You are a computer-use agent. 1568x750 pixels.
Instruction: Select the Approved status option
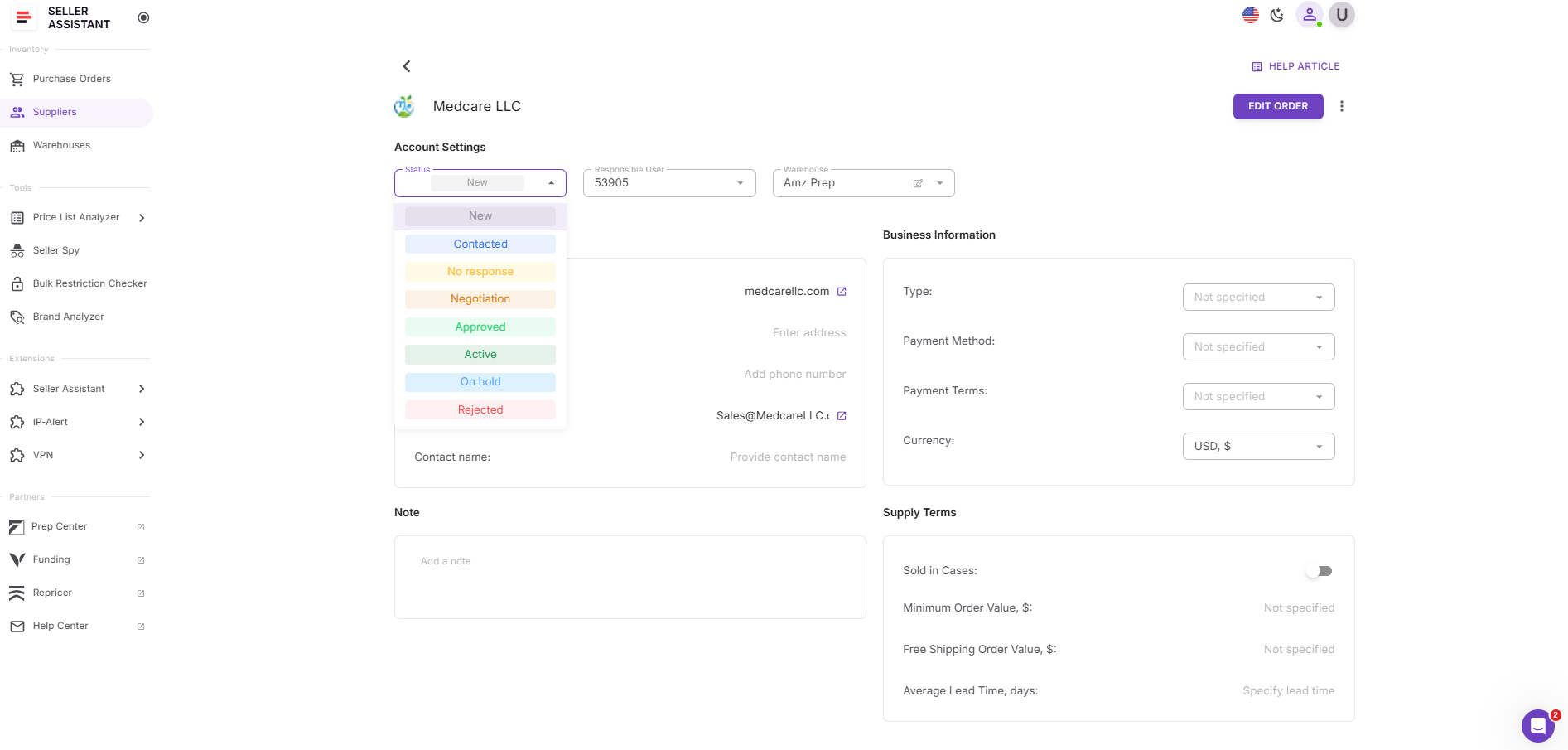click(x=480, y=327)
